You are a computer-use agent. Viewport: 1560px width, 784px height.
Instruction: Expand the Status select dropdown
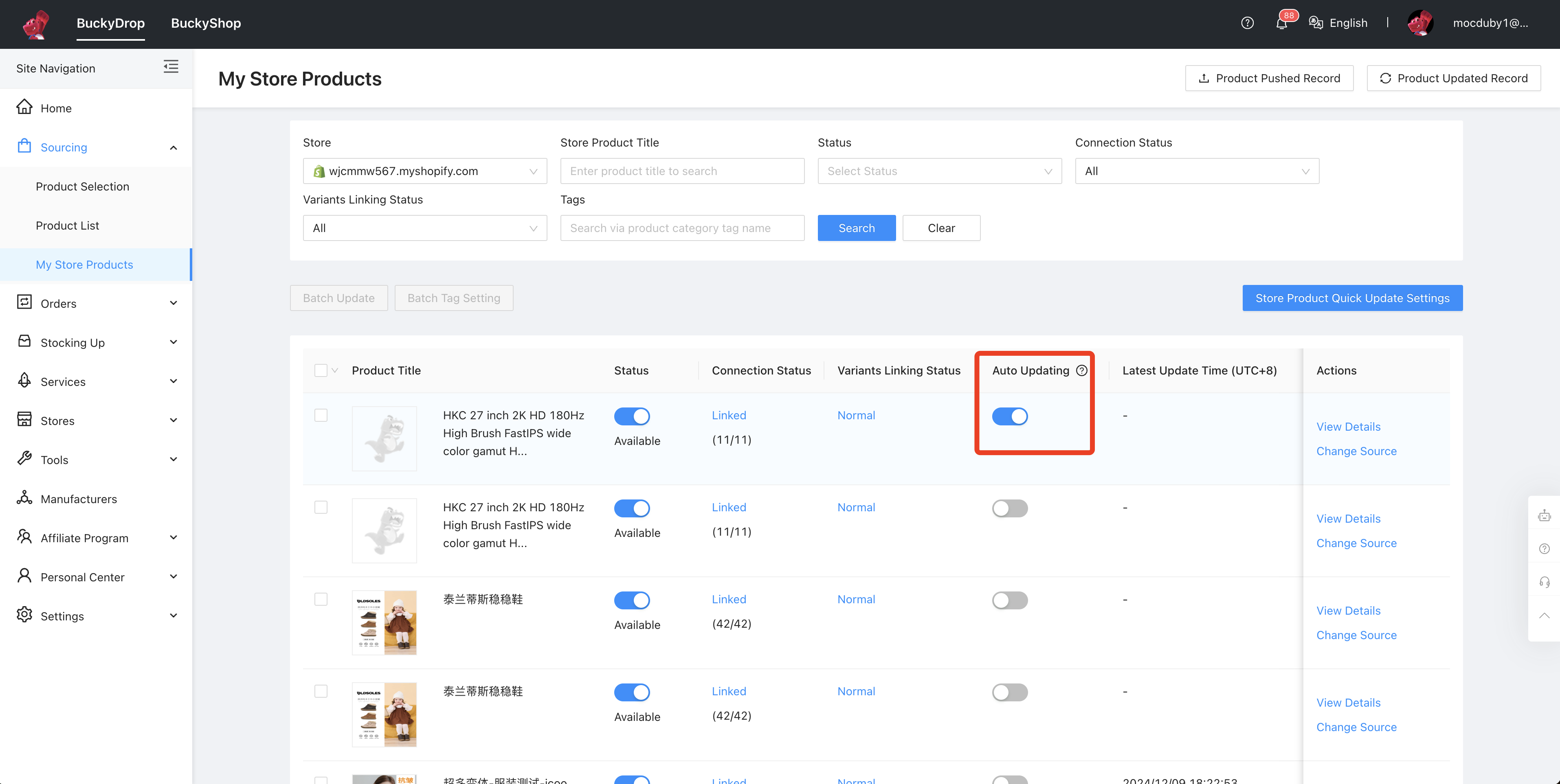coord(939,170)
